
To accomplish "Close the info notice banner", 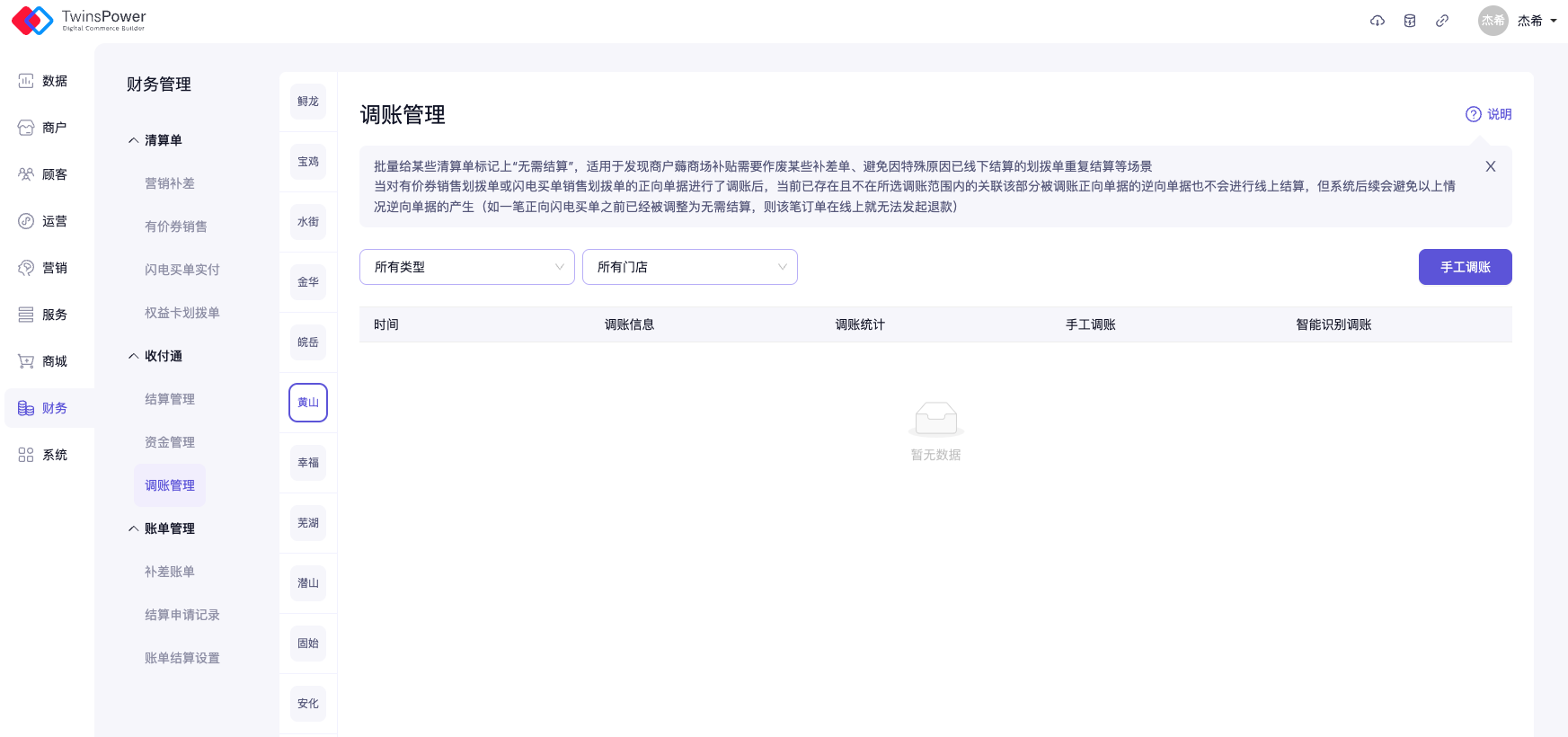I will click(1490, 166).
